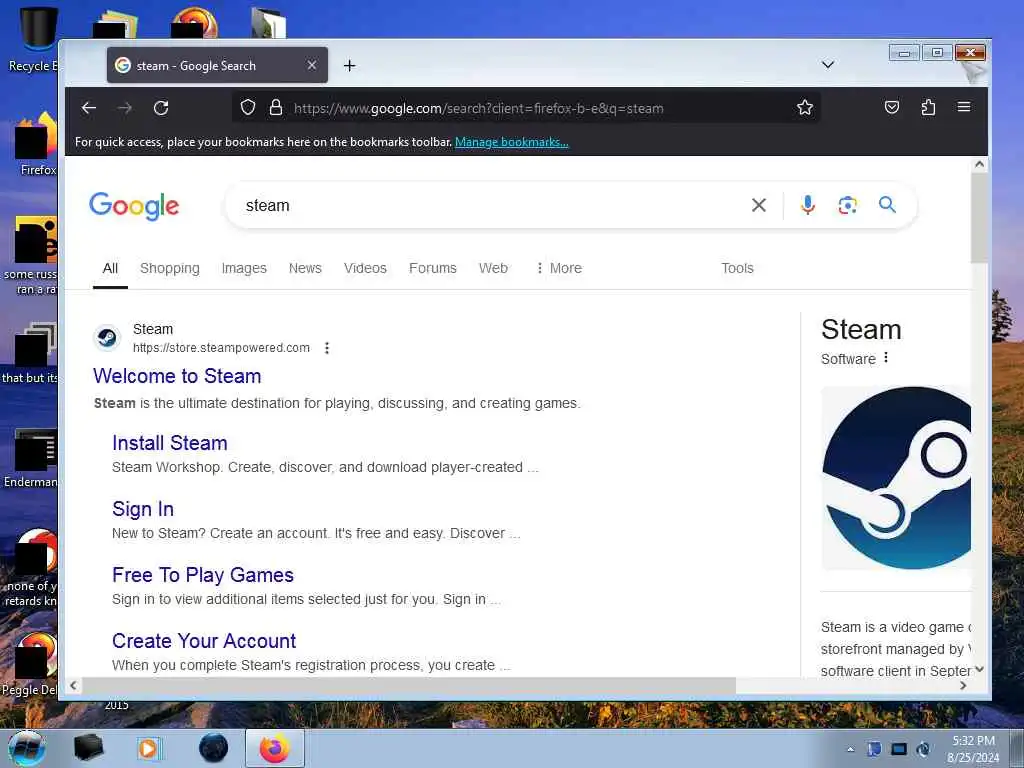Click the vertical scrollbar thumb
This screenshot has width=1024, height=768.
point(979,217)
